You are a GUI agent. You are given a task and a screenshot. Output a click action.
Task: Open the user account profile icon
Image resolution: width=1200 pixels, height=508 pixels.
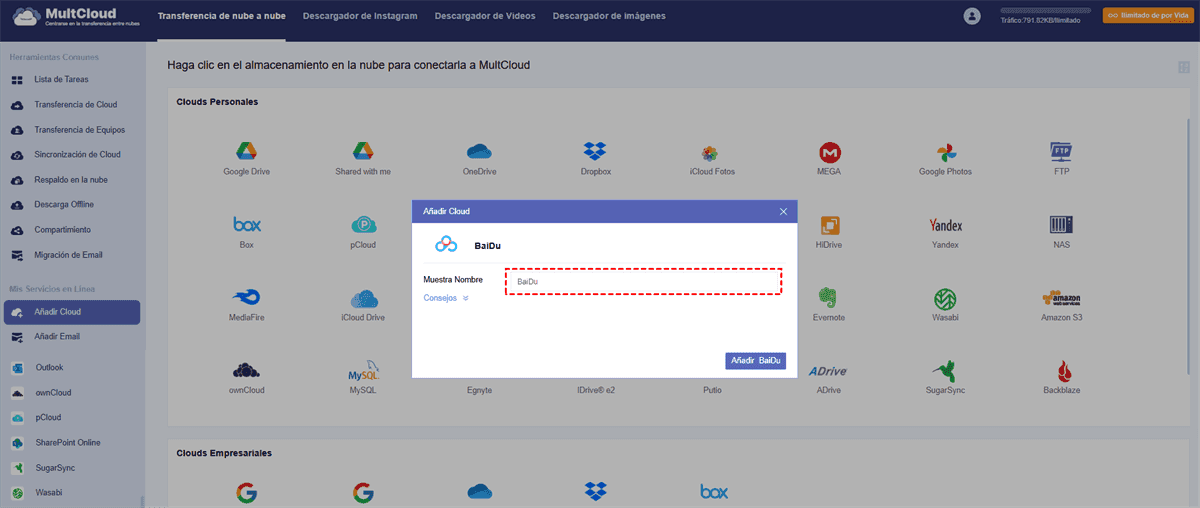tap(972, 16)
